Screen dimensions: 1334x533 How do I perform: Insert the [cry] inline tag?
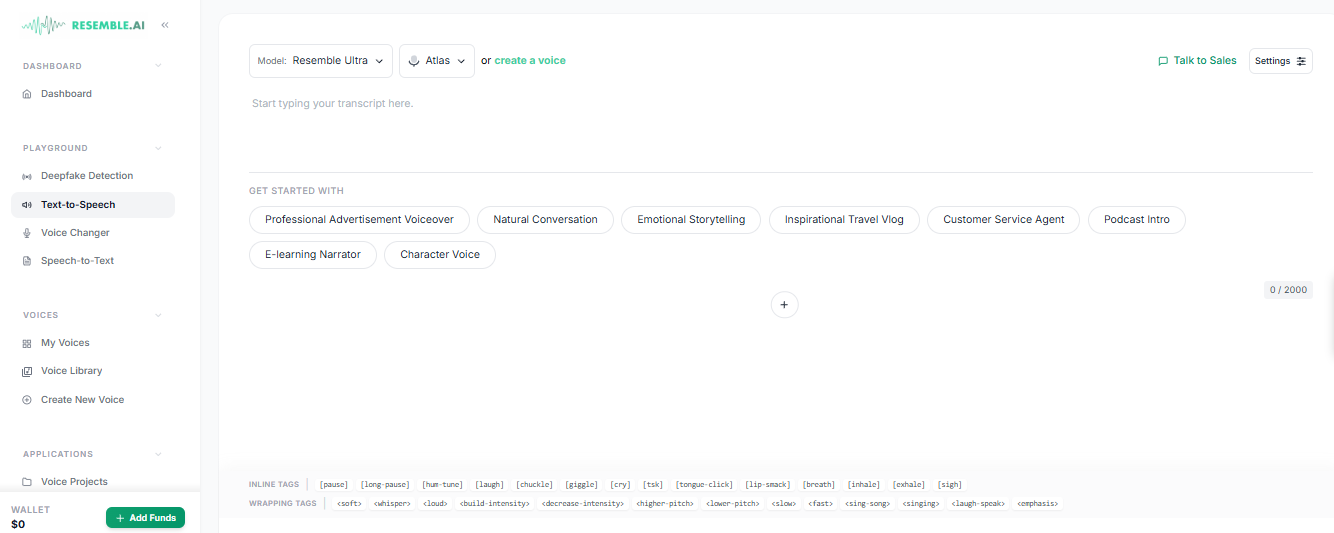tap(621, 485)
